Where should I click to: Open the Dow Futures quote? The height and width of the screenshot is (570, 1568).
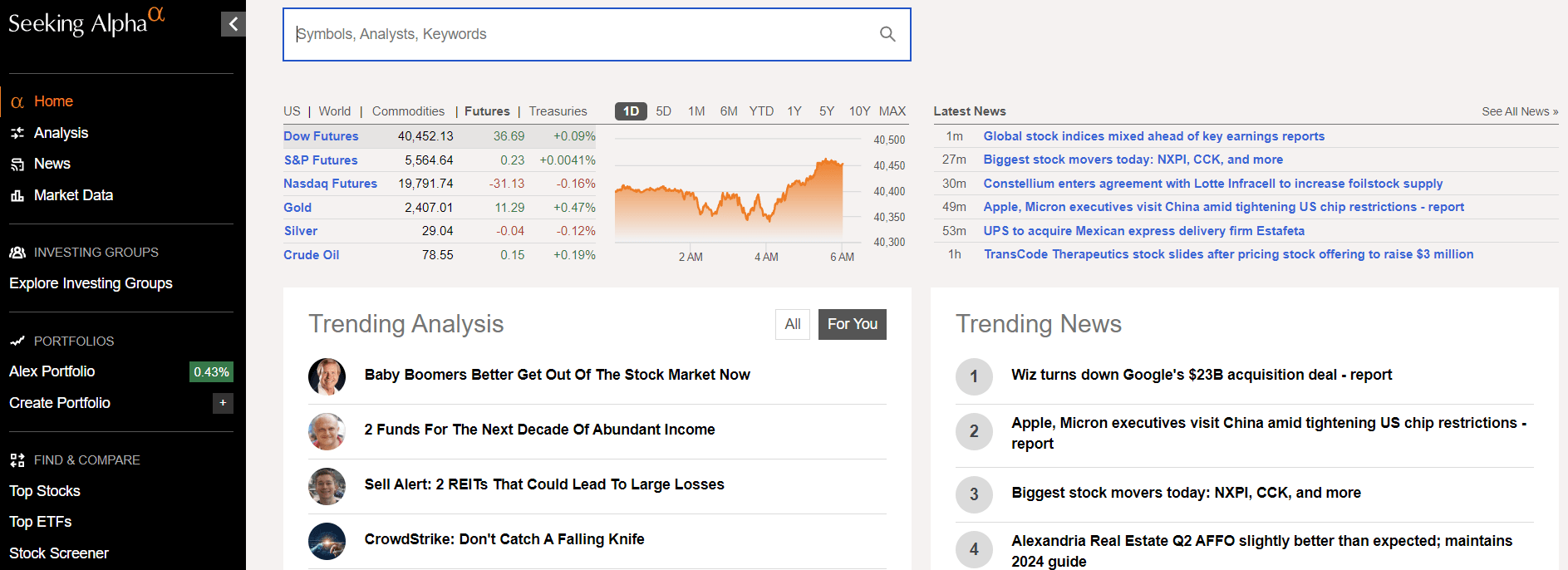(321, 136)
